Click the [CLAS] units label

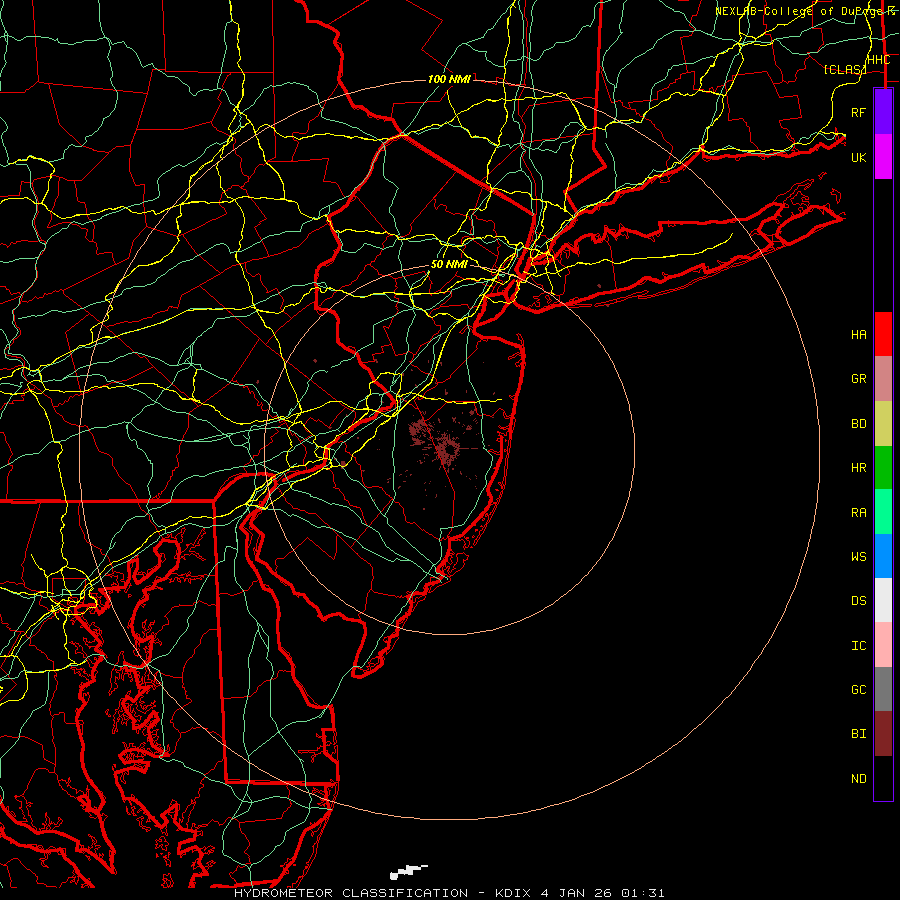844,69
